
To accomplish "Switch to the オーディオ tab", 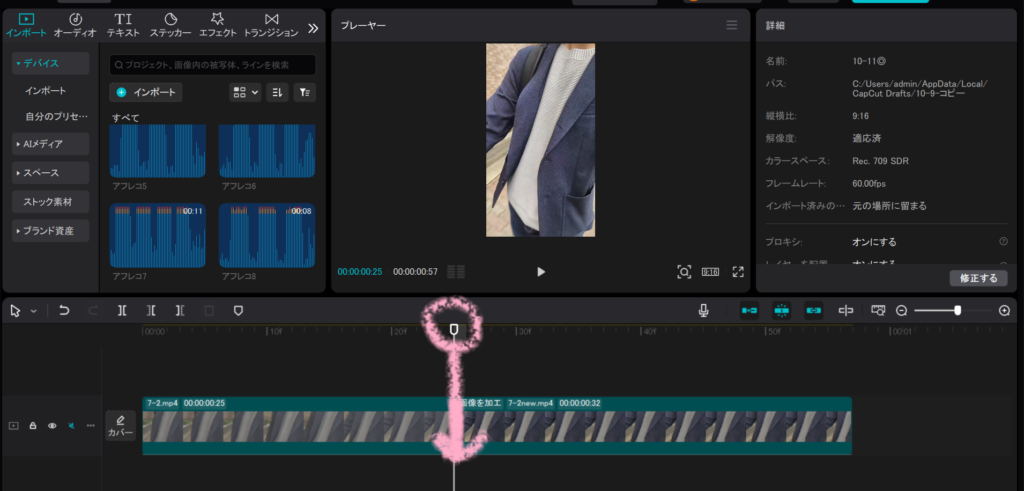I will pyautogui.click(x=75, y=25).
